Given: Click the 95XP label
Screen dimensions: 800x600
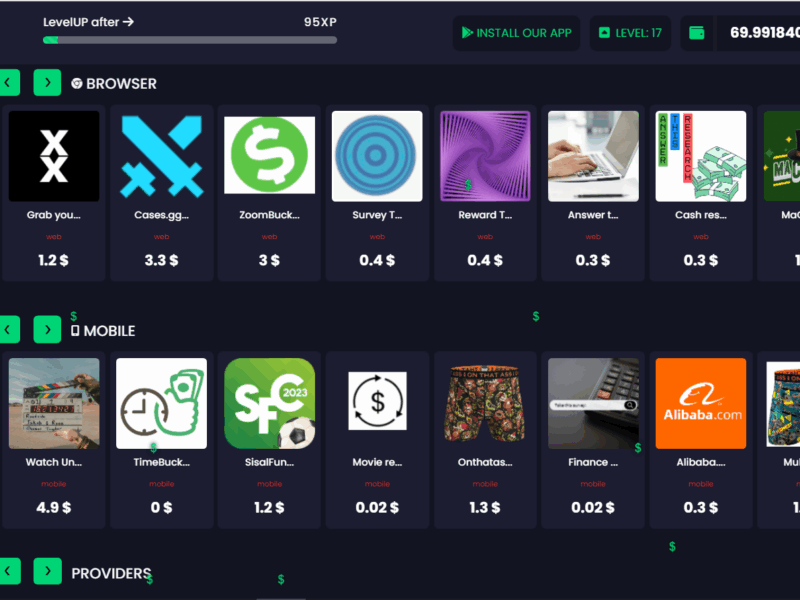Looking at the screenshot, I should [x=320, y=22].
